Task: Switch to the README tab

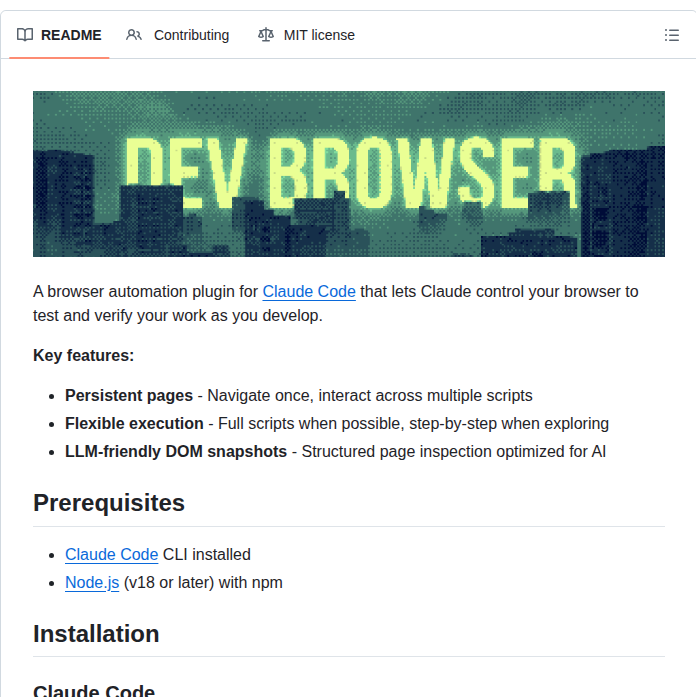Action: point(59,35)
